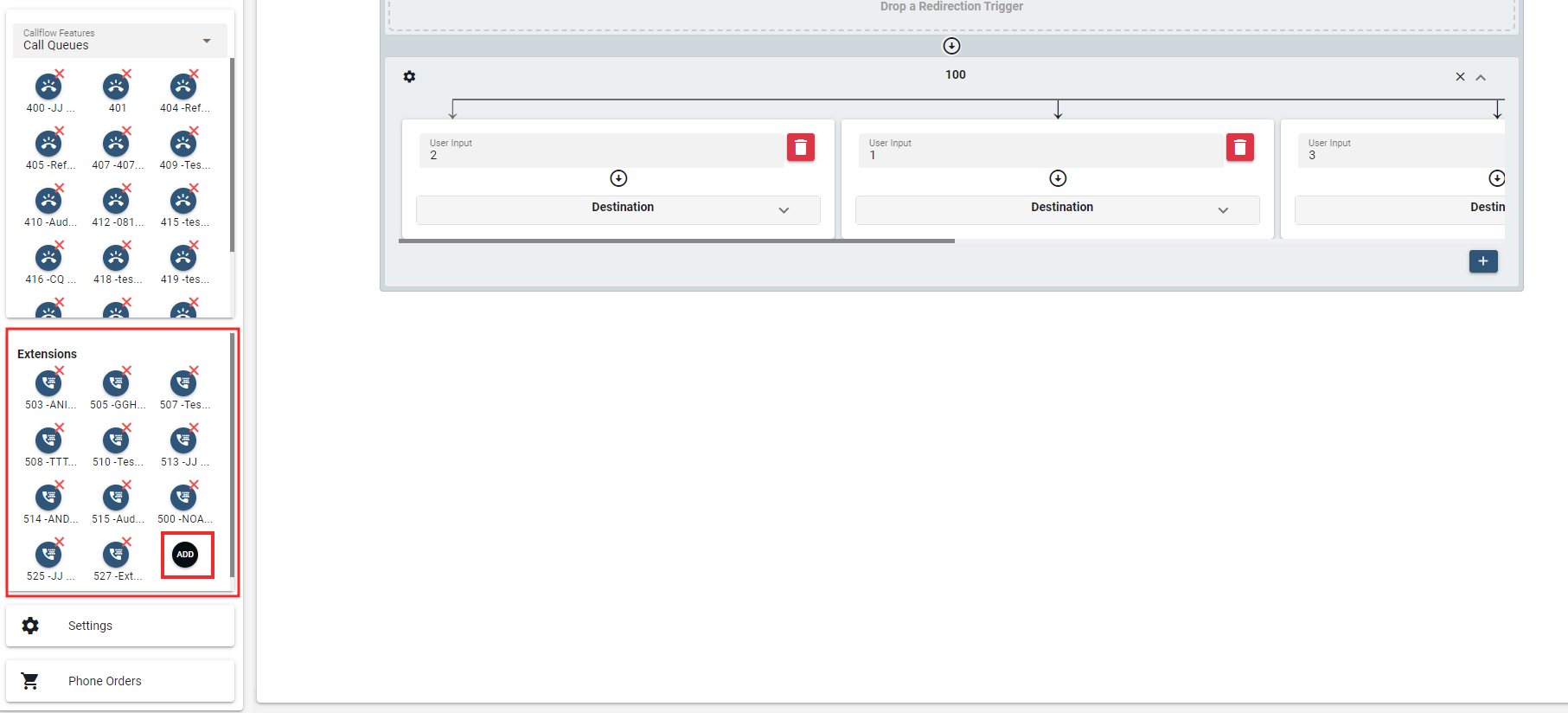
Task: Click the blue plus add-branch button
Action: click(x=1482, y=261)
